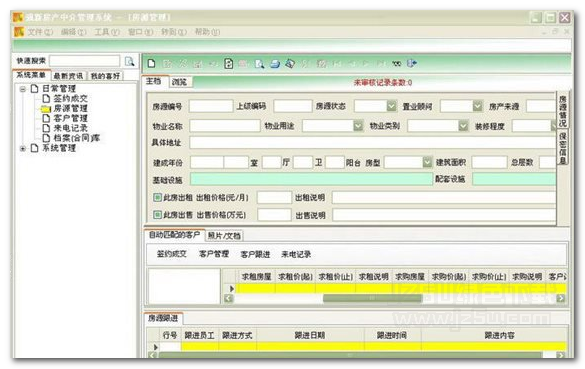Click the 具体地址 input field
Viewport: 585px width, 369px height.
click(x=373, y=143)
